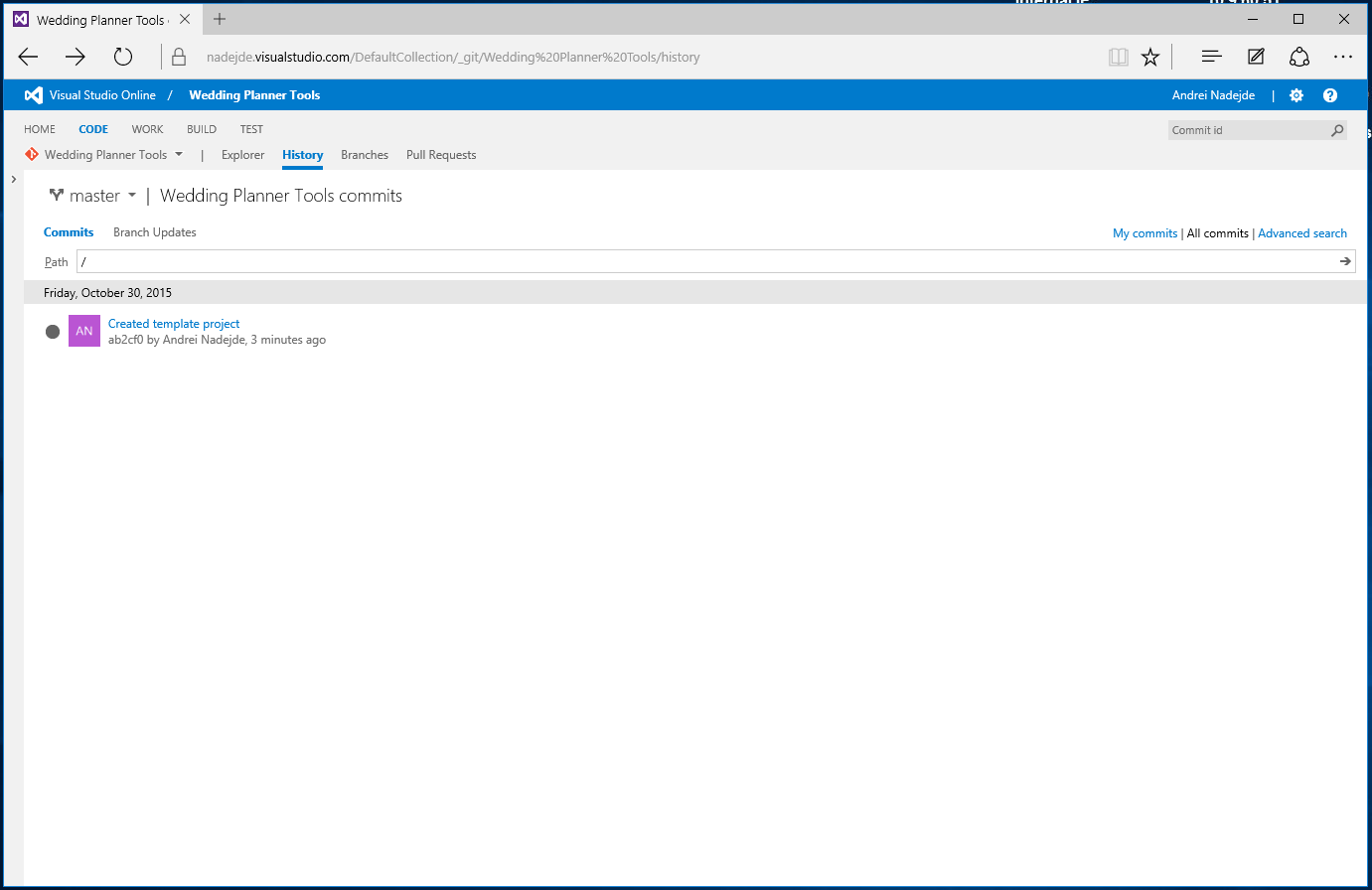Open help via the question mark icon
This screenshot has width=1372, height=890.
coord(1329,95)
